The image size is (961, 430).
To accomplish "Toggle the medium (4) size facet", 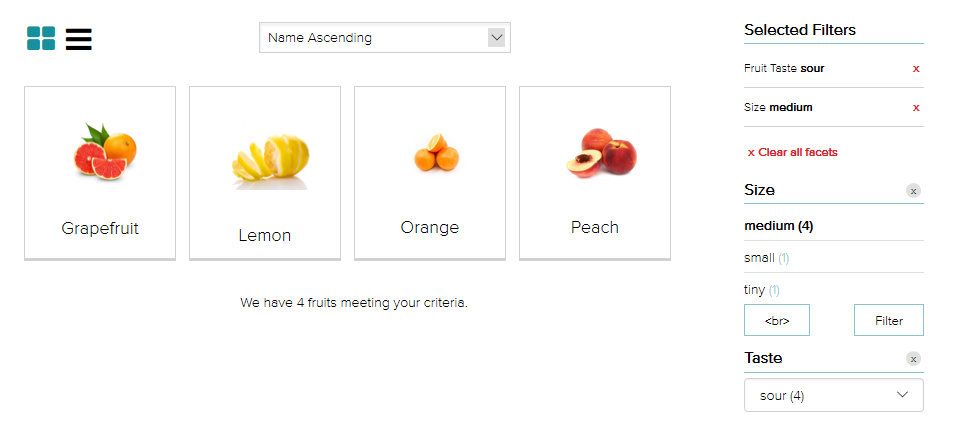I will [778, 226].
